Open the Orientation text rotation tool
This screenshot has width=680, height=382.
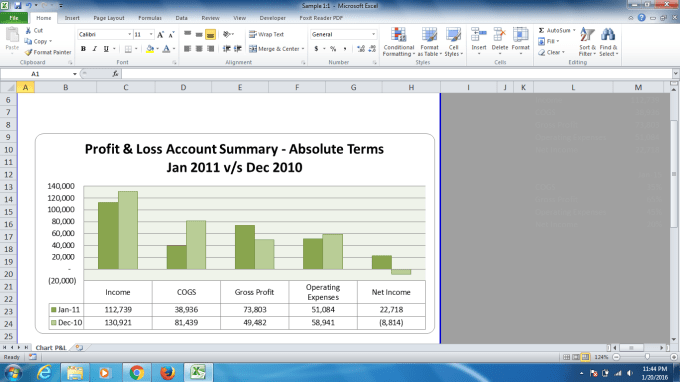(x=227, y=34)
